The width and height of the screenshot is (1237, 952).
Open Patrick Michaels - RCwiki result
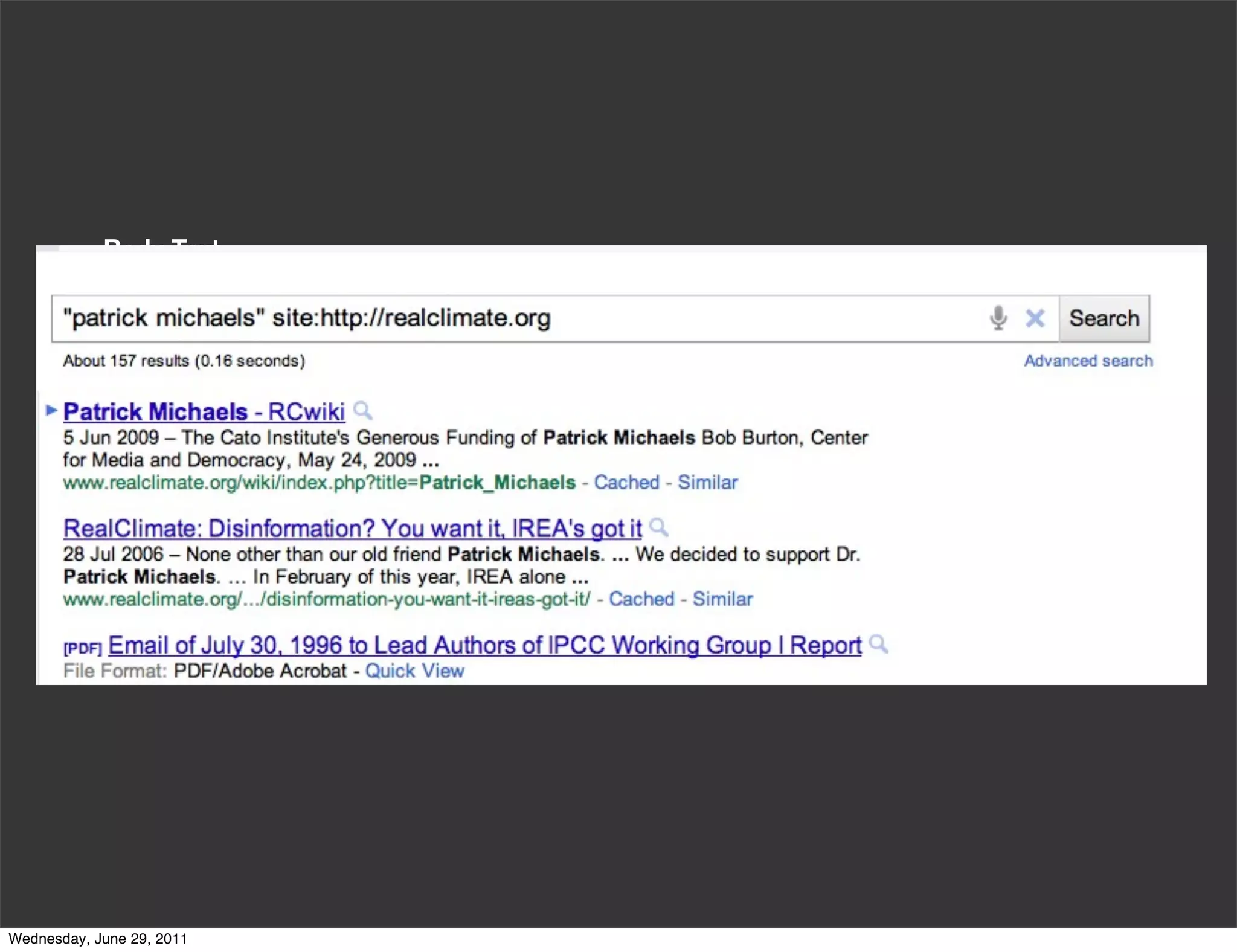pos(204,412)
